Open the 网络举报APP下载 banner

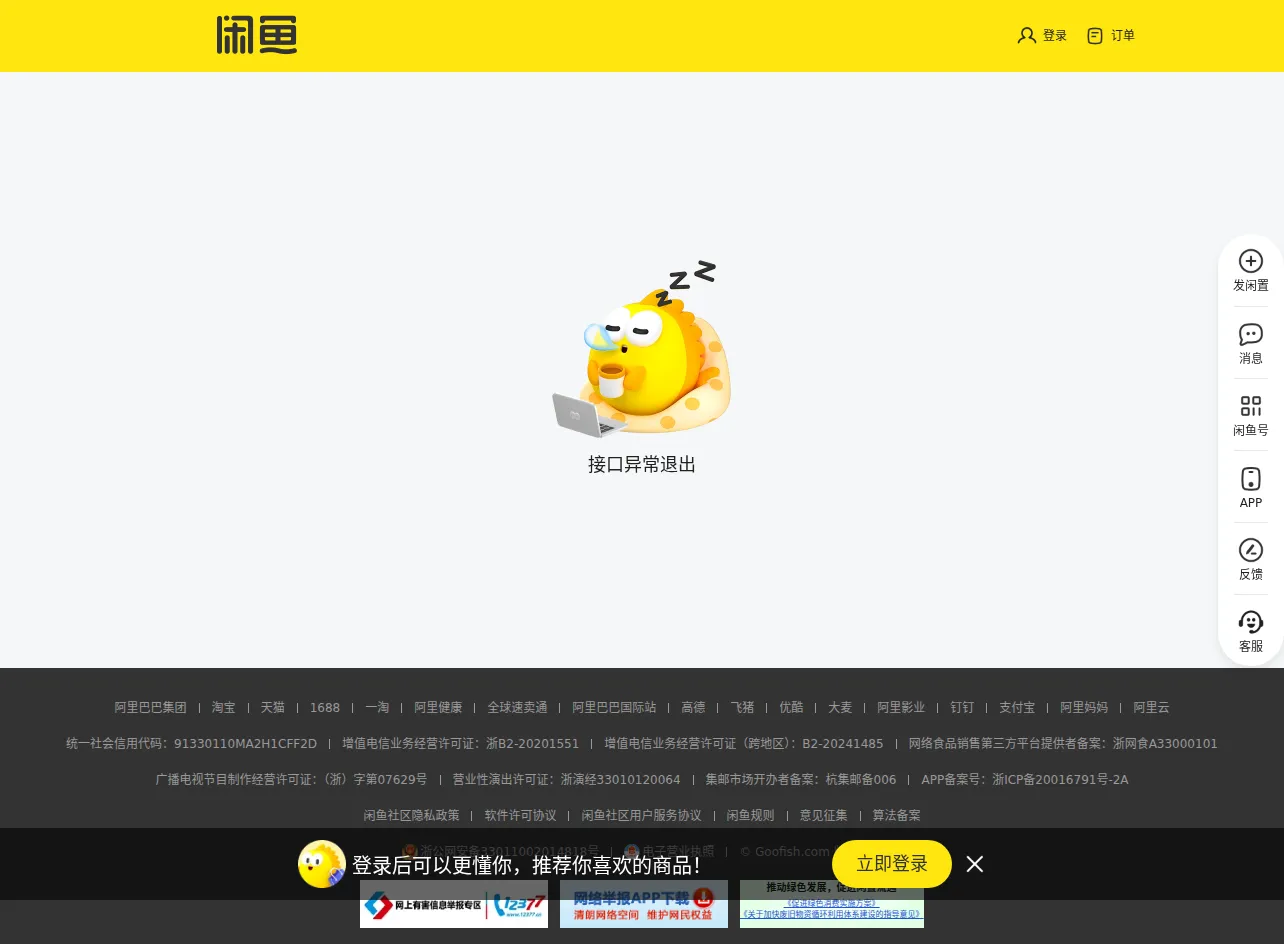click(x=644, y=904)
